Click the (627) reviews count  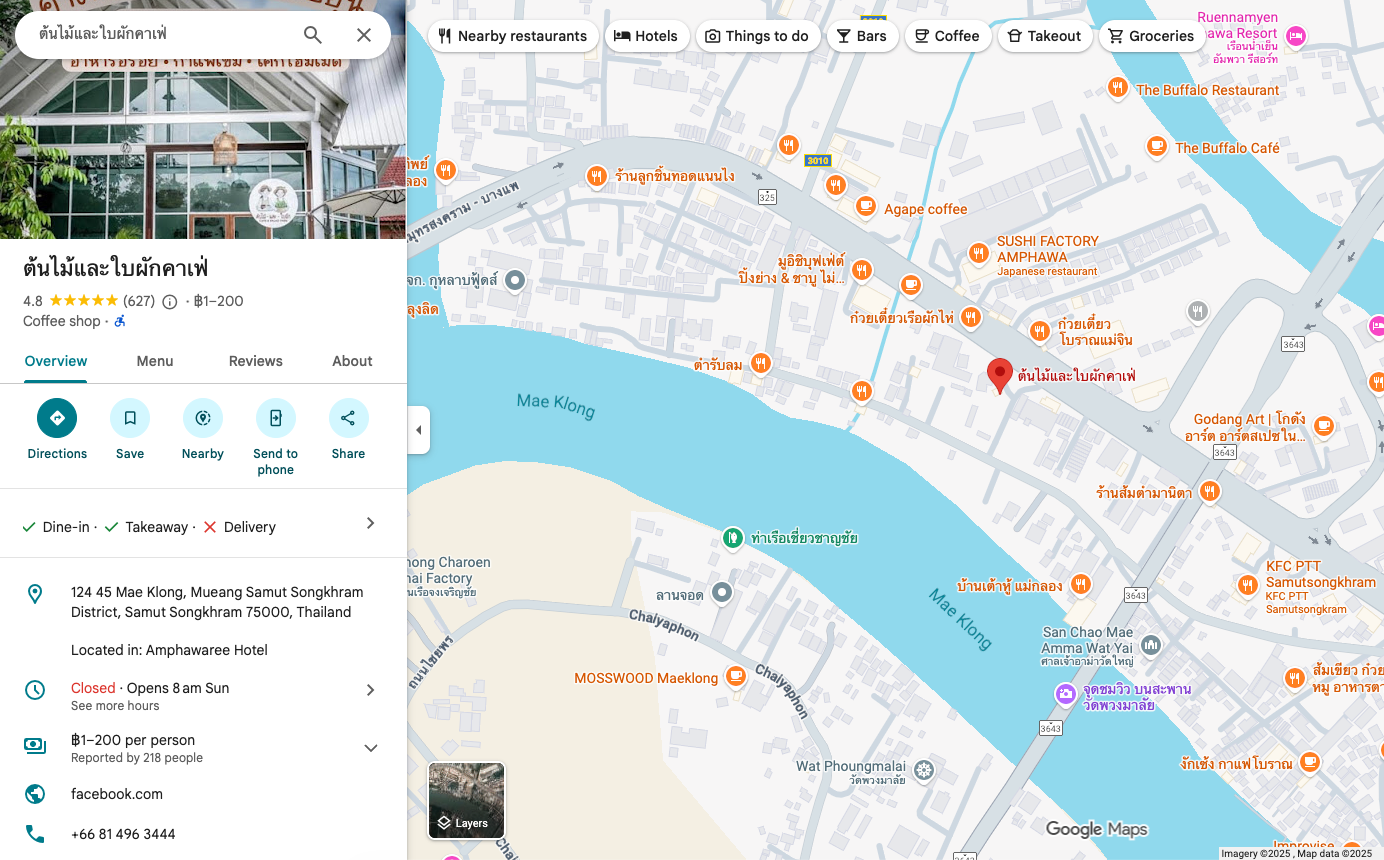[x=139, y=301]
